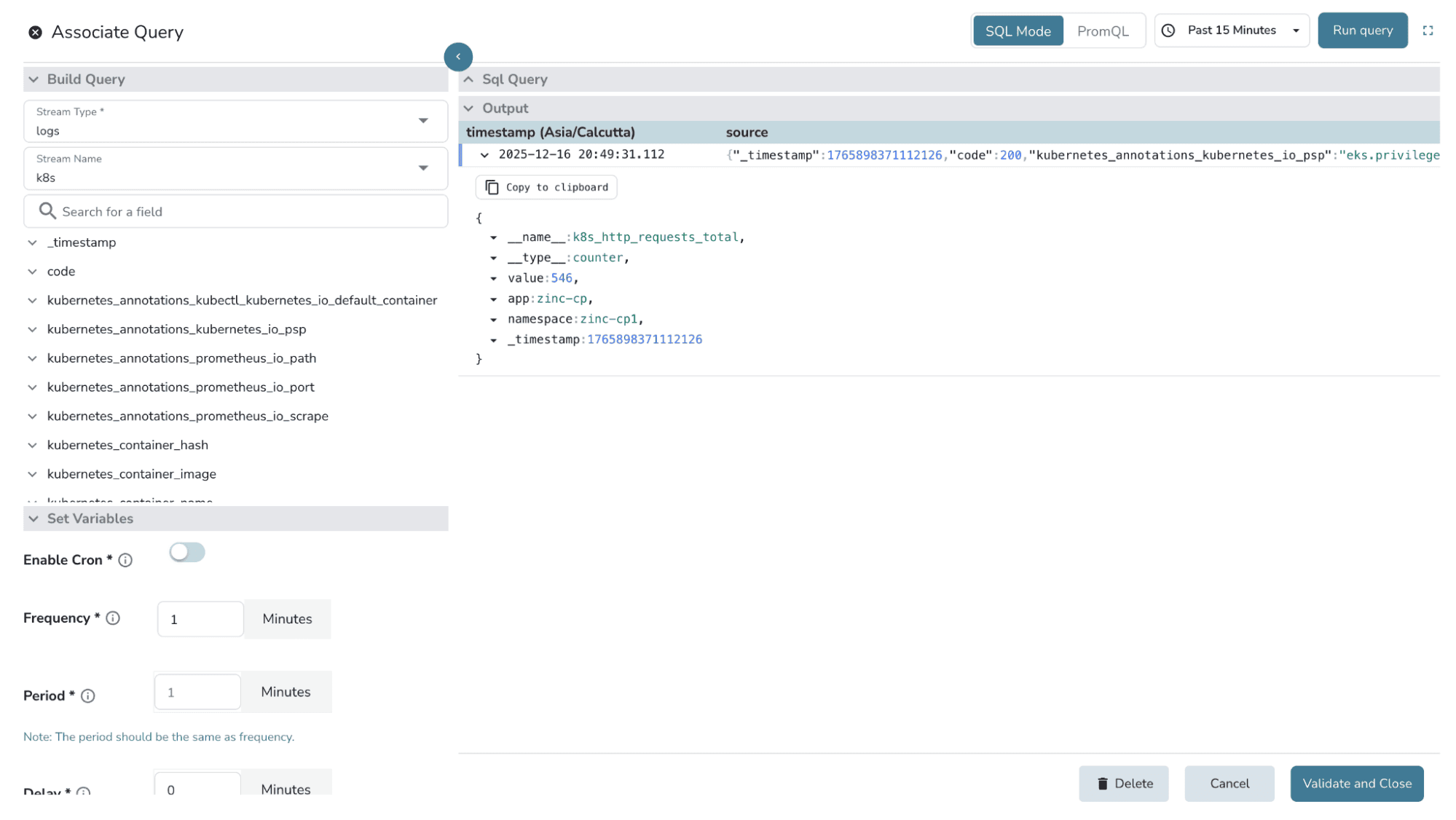This screenshot has width=1456, height=820.
Task: Enable the Cron toggle switch
Action: (x=186, y=552)
